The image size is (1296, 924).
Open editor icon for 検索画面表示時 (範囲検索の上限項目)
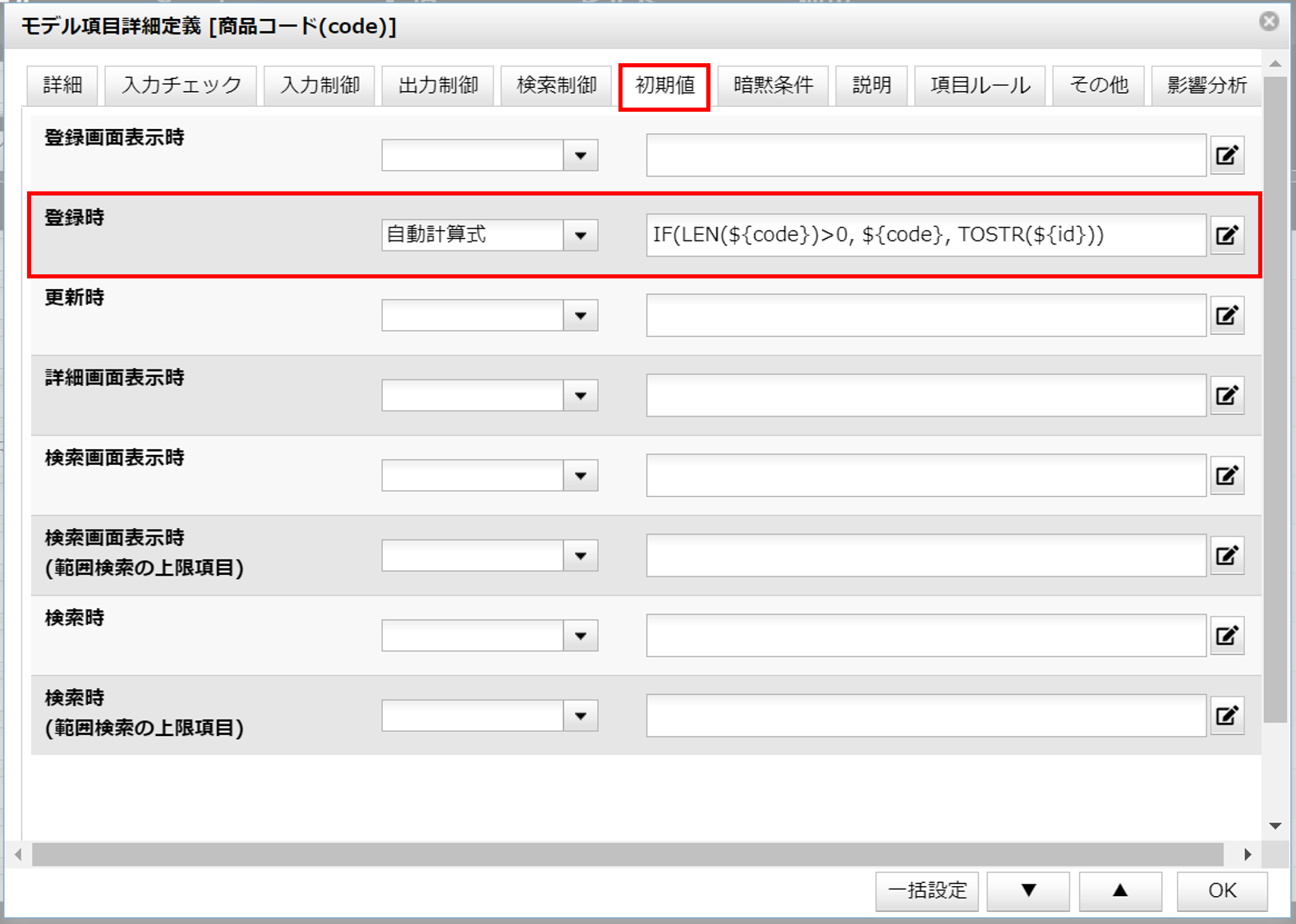click(x=1227, y=556)
